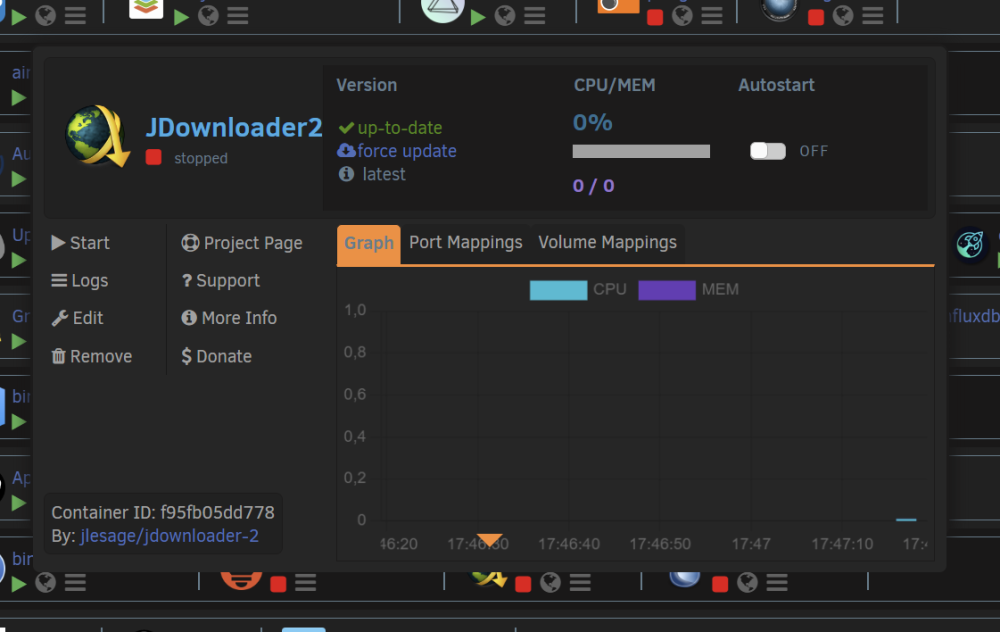1000x632 pixels.
Task: Open More Info for JDownloader2
Action: 229,318
